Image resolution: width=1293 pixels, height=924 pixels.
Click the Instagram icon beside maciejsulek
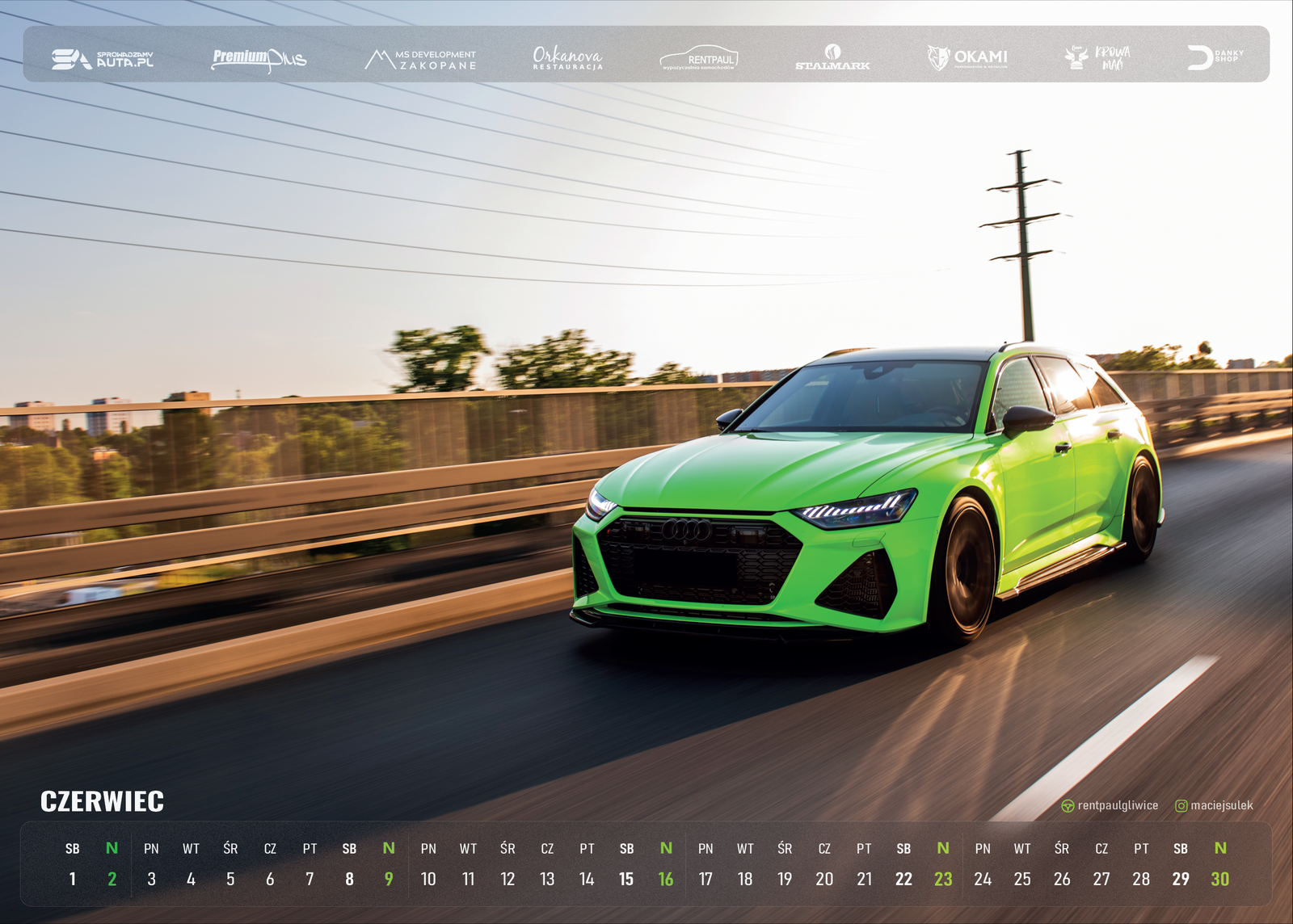tap(1181, 806)
